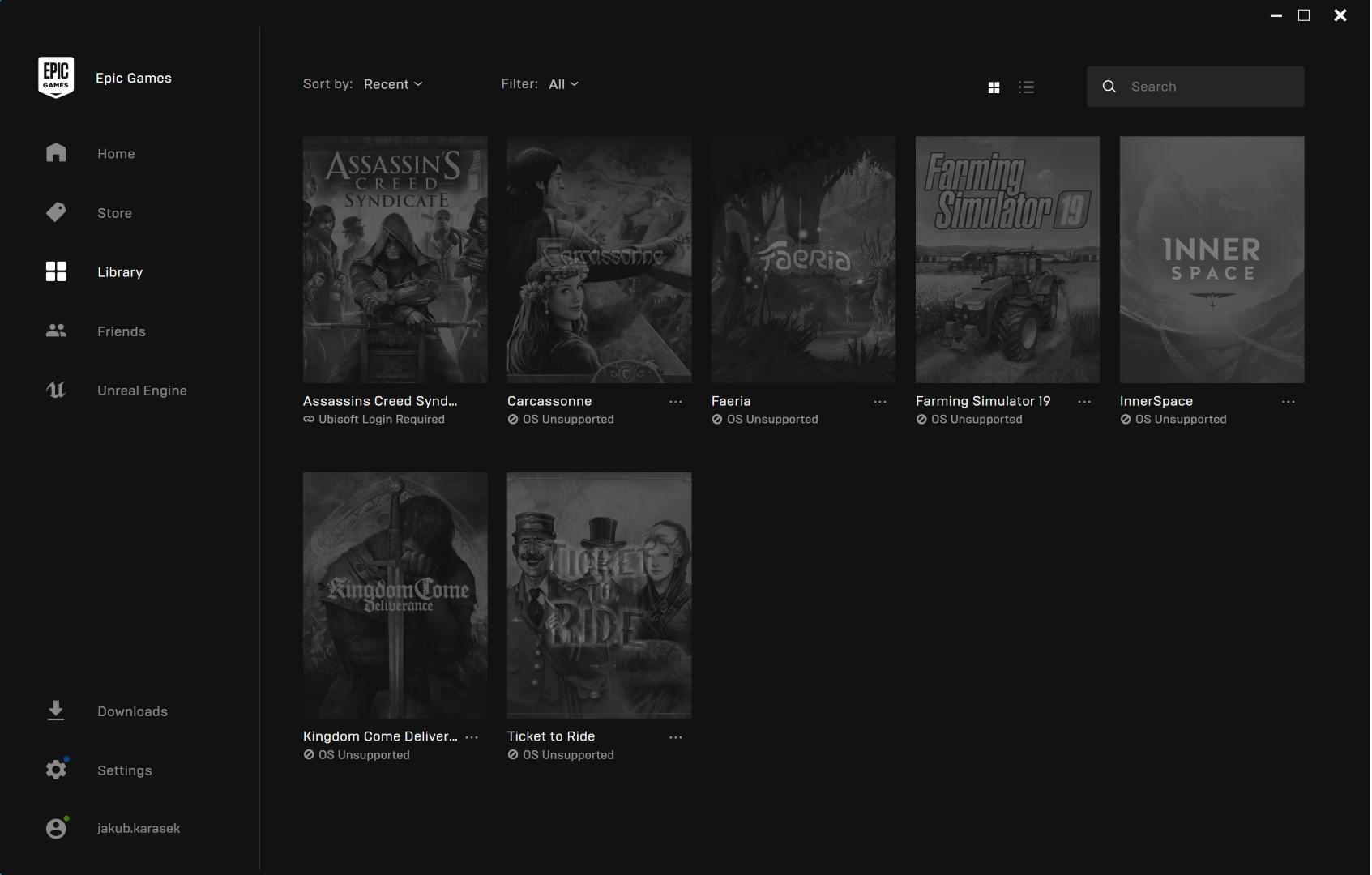Open options menu for InnerSpace

(x=1289, y=402)
